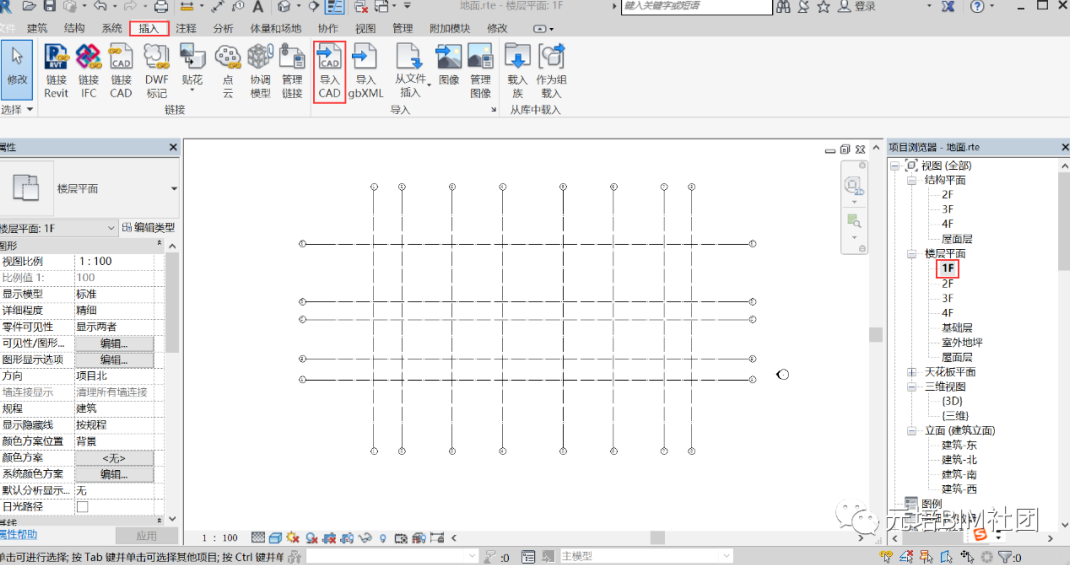Click the 编辑类型 button
1070x565 pixels.
148,228
